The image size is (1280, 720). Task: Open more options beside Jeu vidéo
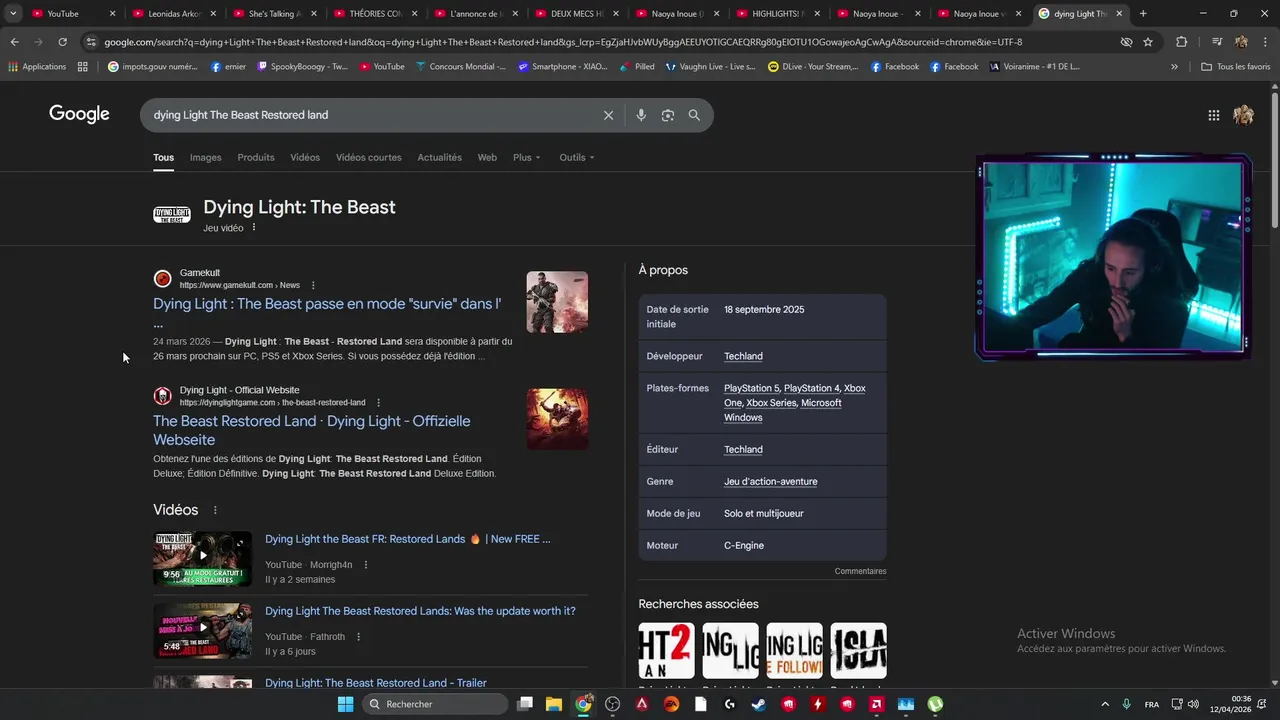point(254,228)
